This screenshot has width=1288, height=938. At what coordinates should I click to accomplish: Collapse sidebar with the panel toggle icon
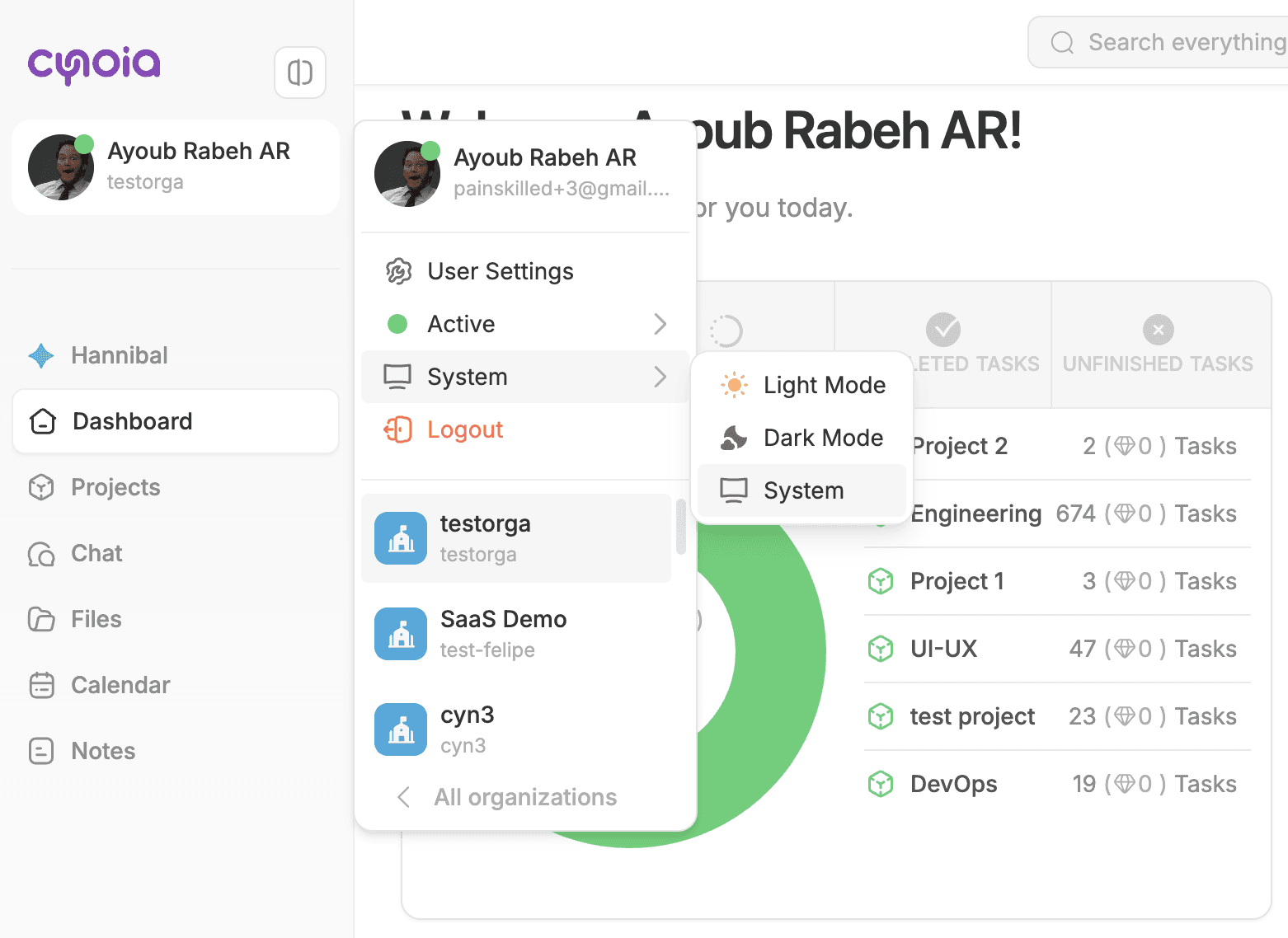coord(300,73)
